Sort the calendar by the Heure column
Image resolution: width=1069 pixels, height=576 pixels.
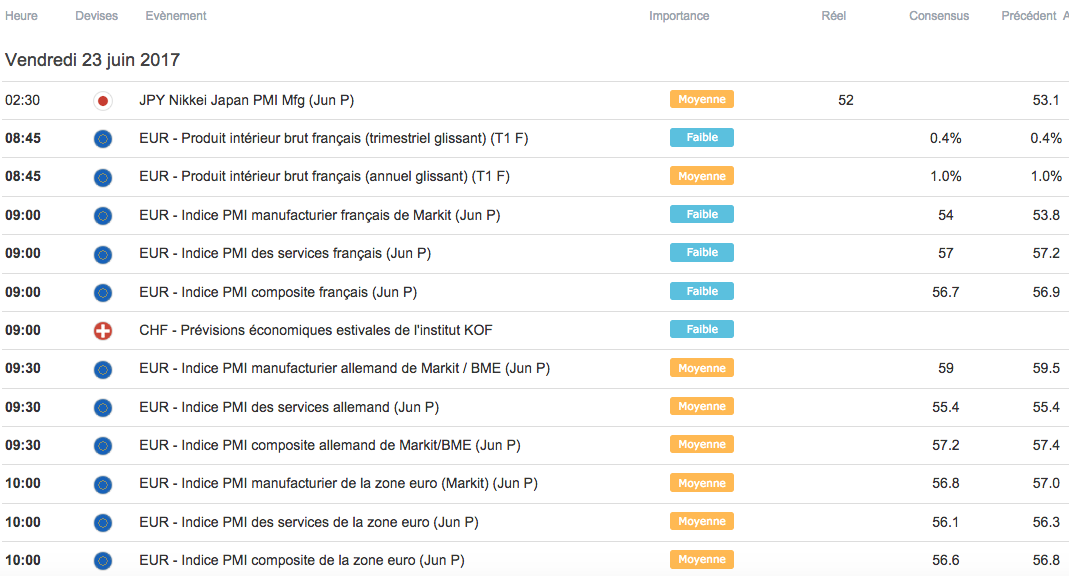click(21, 16)
